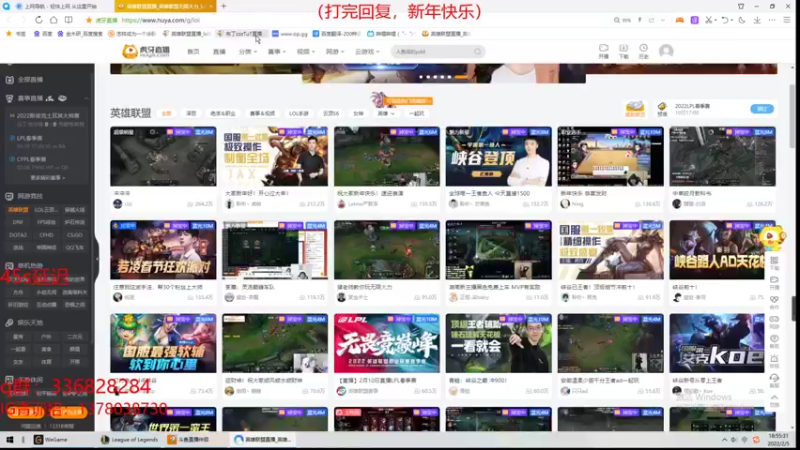Open the 历史 watch history clock icon

643,51
